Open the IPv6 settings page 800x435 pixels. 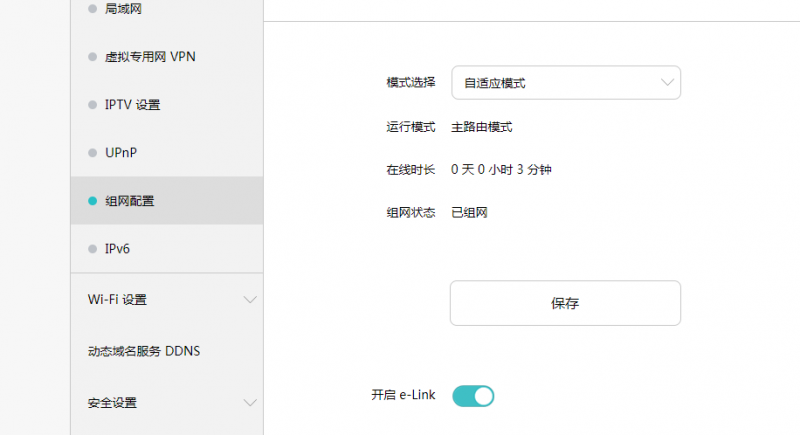coord(167,249)
